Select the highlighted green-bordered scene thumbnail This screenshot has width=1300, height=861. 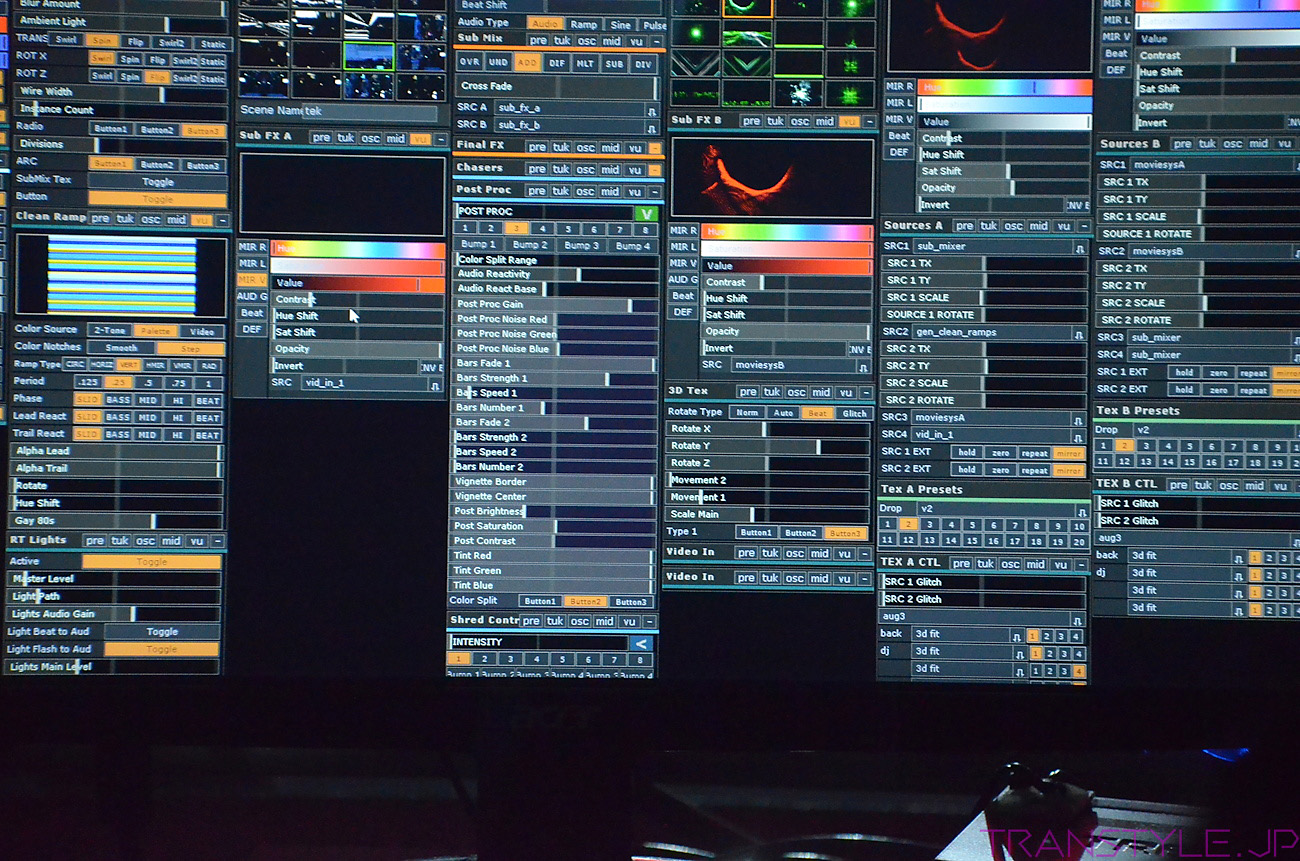tap(368, 56)
